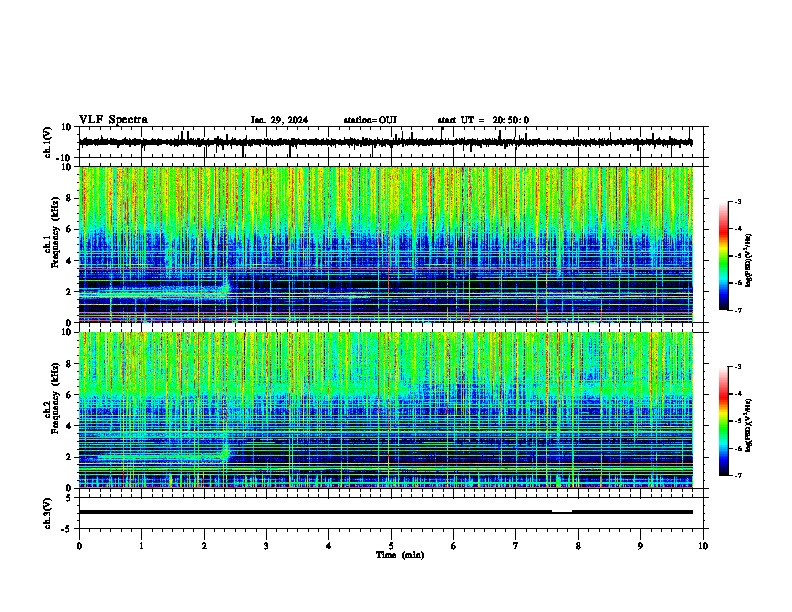
Task: Click the 'ch.3(V)' axis label
Action: [48, 513]
